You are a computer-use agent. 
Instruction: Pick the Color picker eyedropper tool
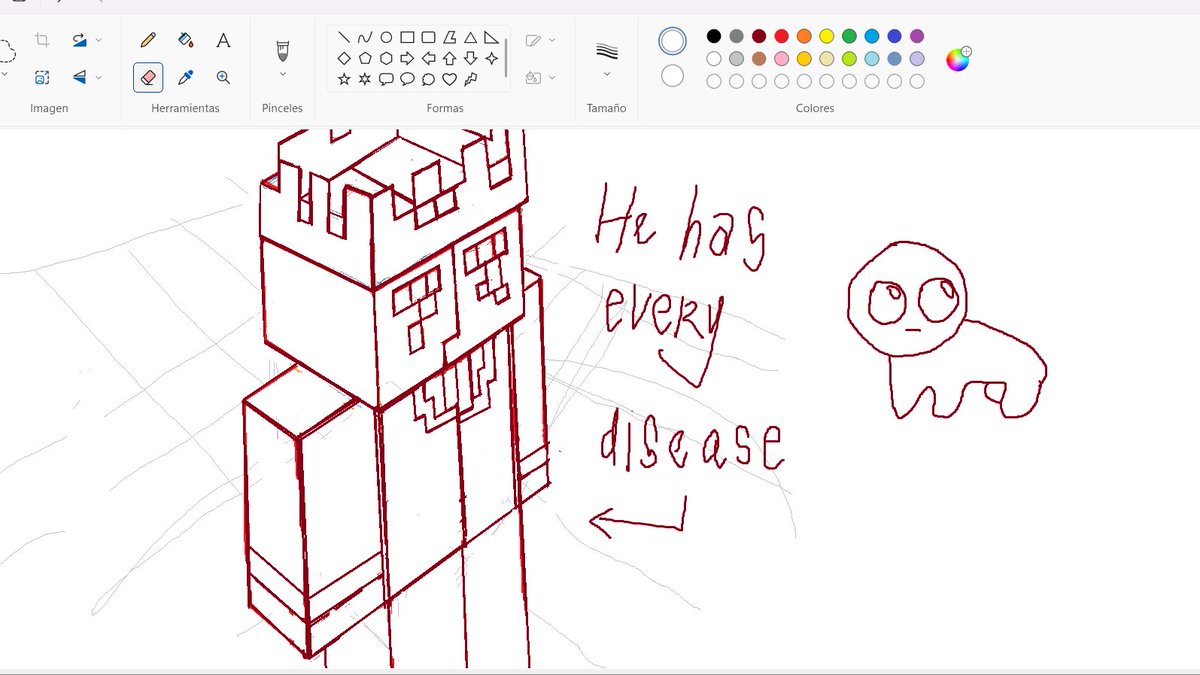pos(186,77)
